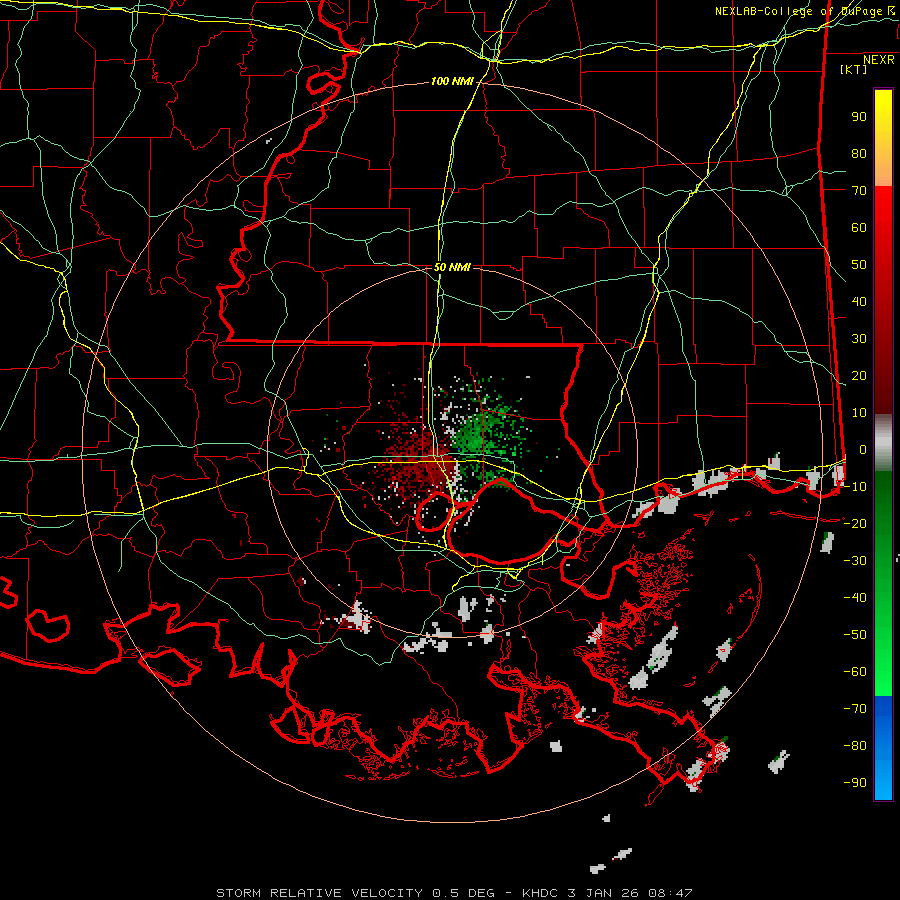Select the -60 value on the velocity scale
This screenshot has width=900, height=900.
pyautogui.click(x=855, y=672)
